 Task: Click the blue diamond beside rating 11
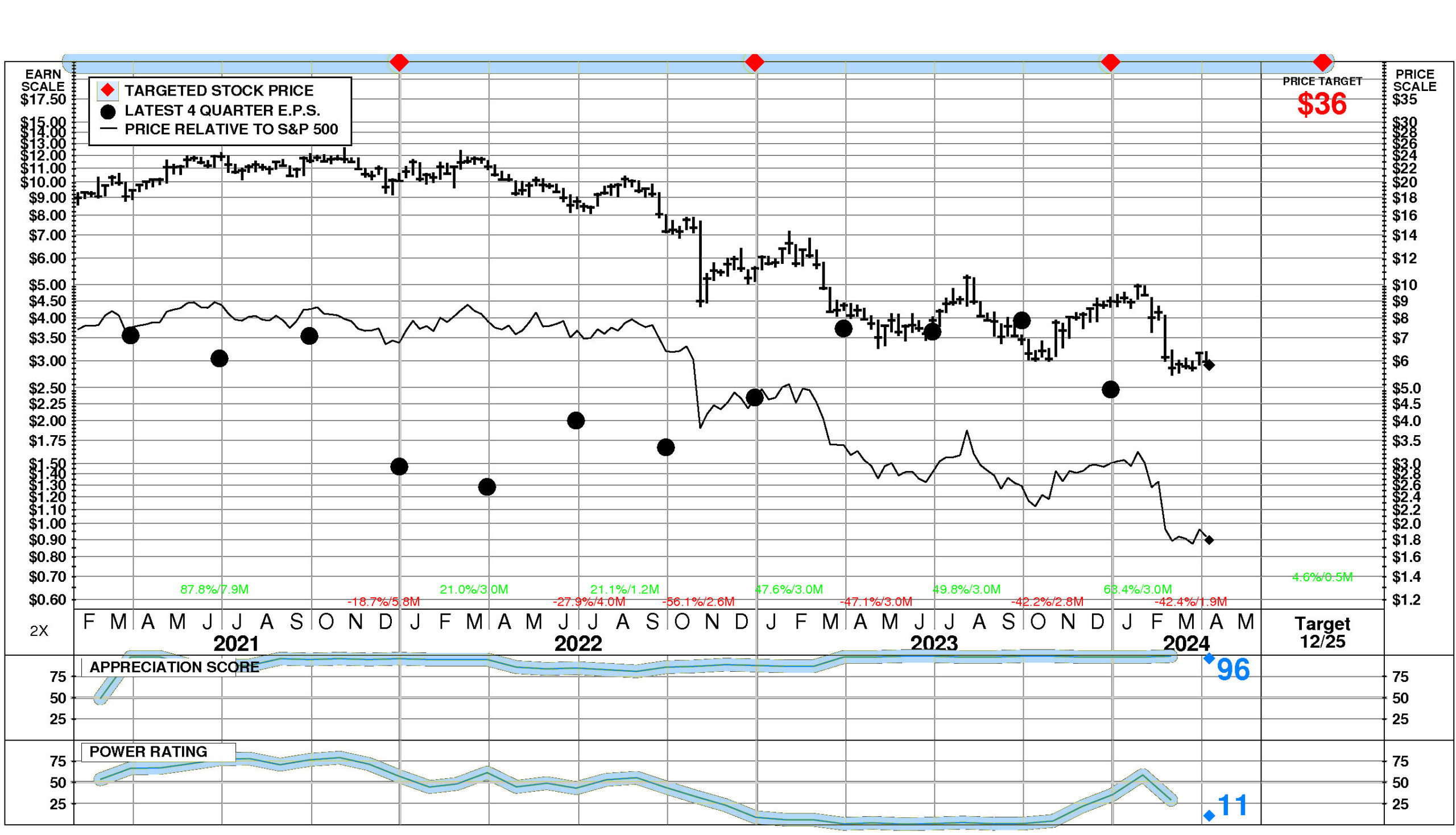1209,815
